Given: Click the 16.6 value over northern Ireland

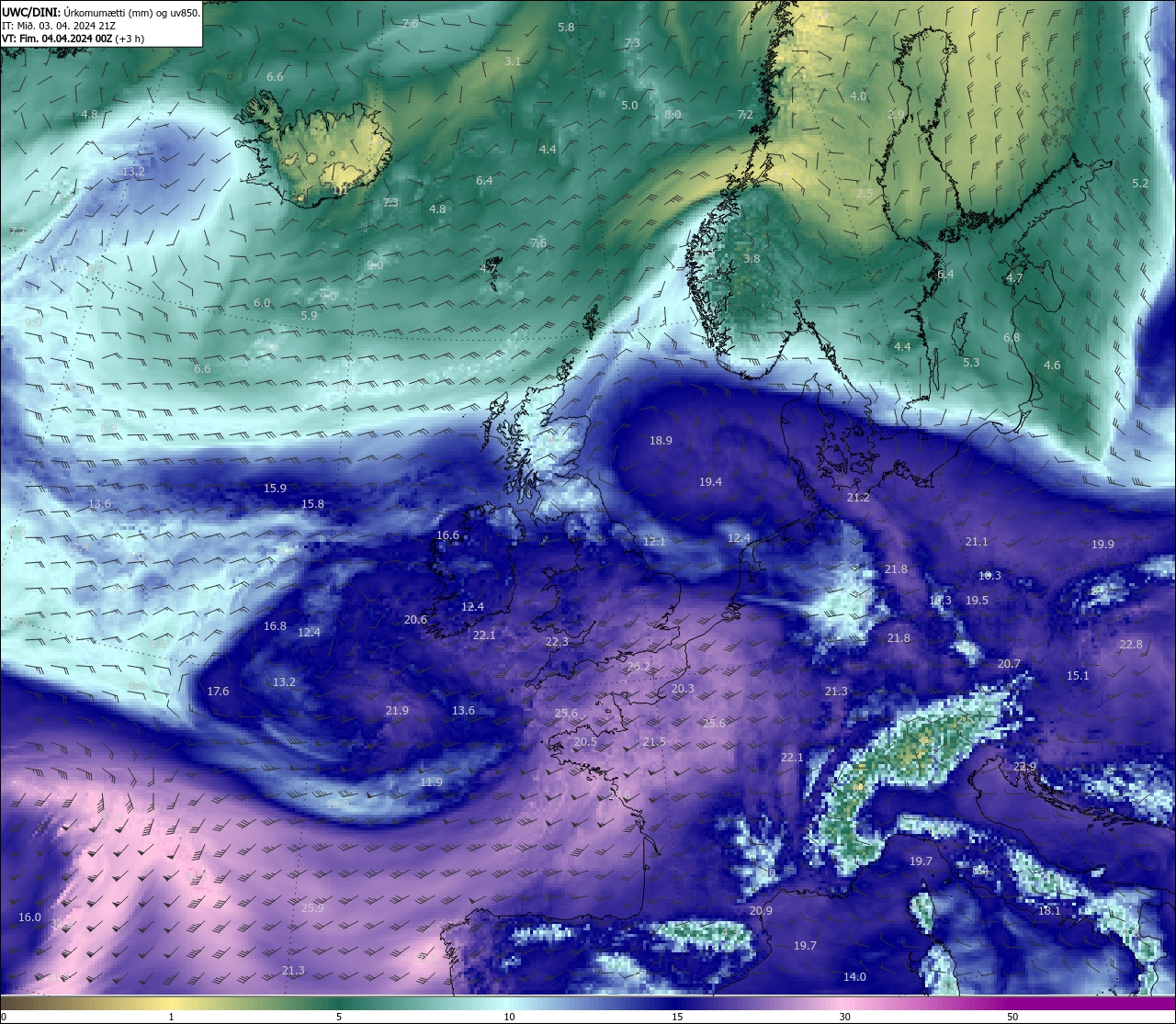Looking at the screenshot, I should pyautogui.click(x=447, y=535).
